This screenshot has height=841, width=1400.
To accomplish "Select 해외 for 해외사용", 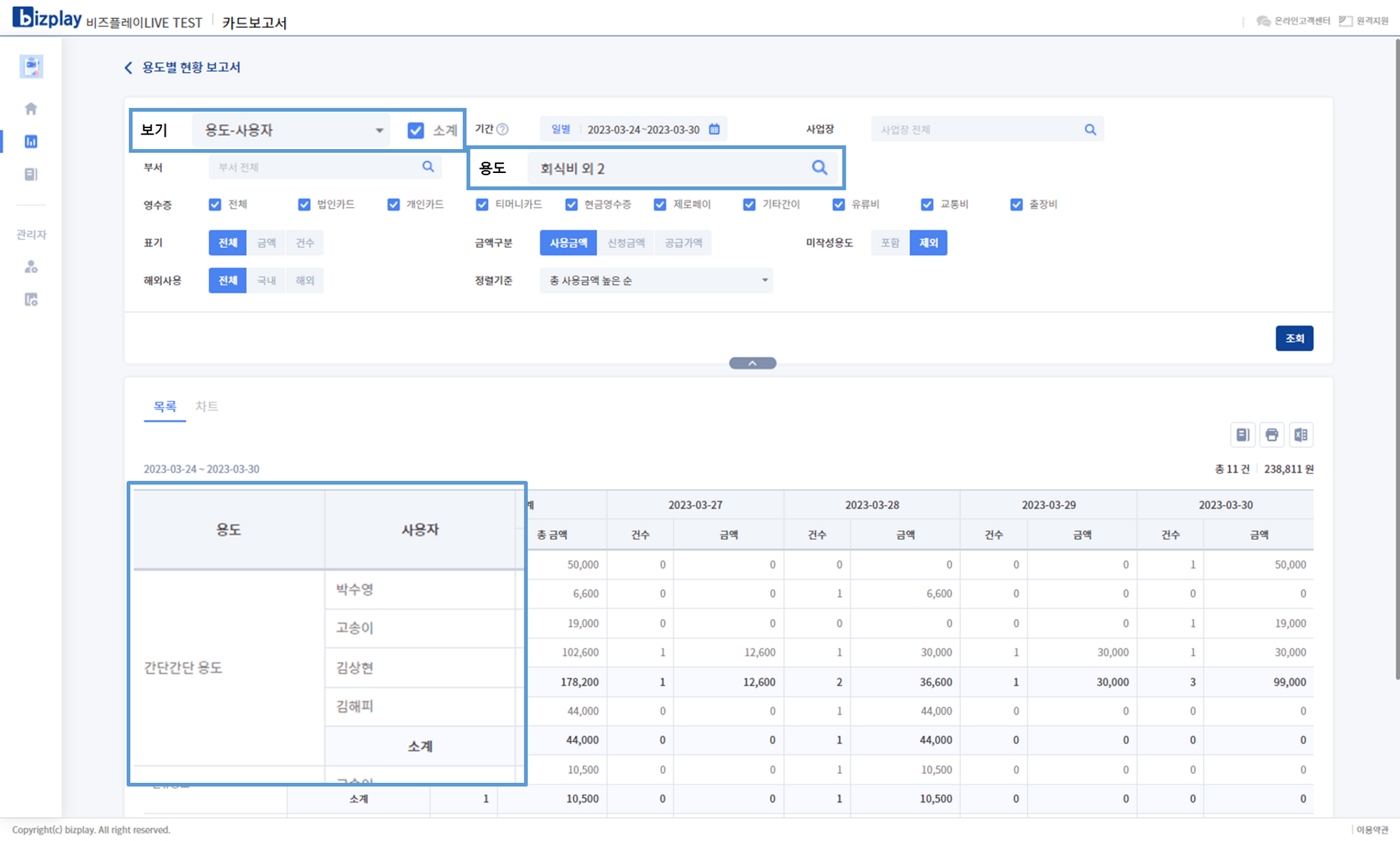I will [x=304, y=281].
